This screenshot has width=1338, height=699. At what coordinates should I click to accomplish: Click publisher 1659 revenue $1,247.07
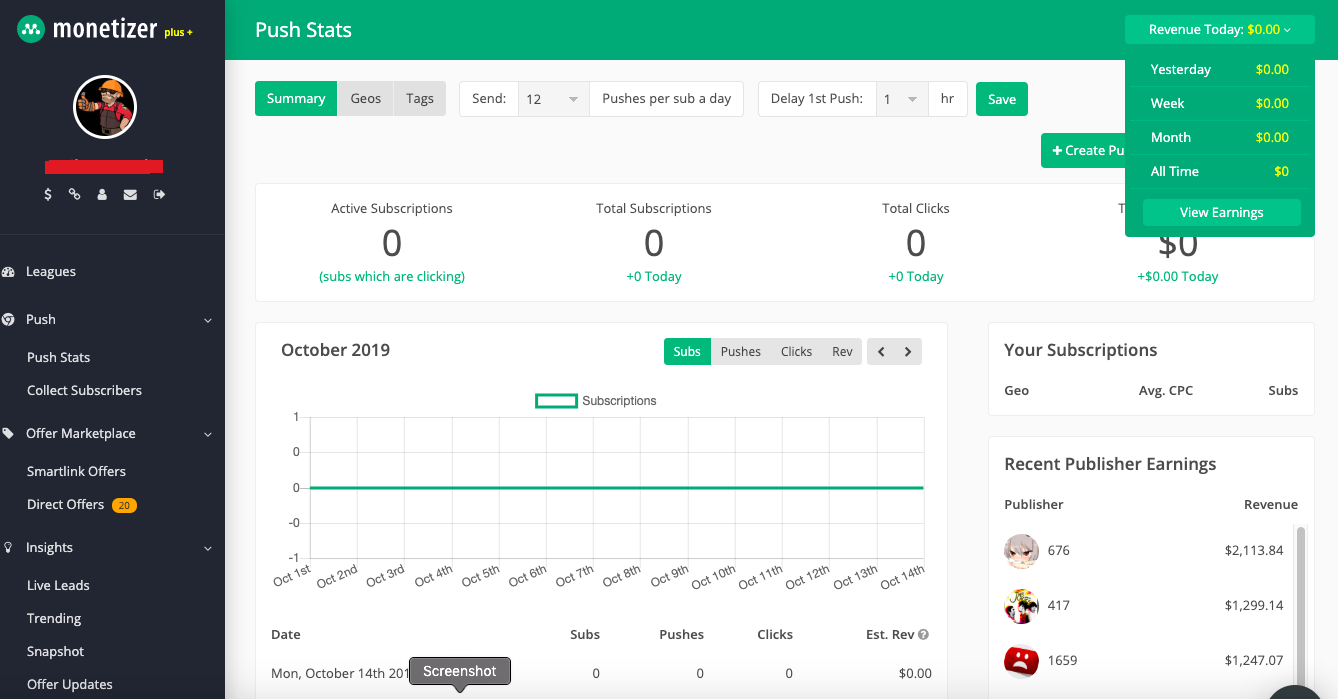[1254, 660]
